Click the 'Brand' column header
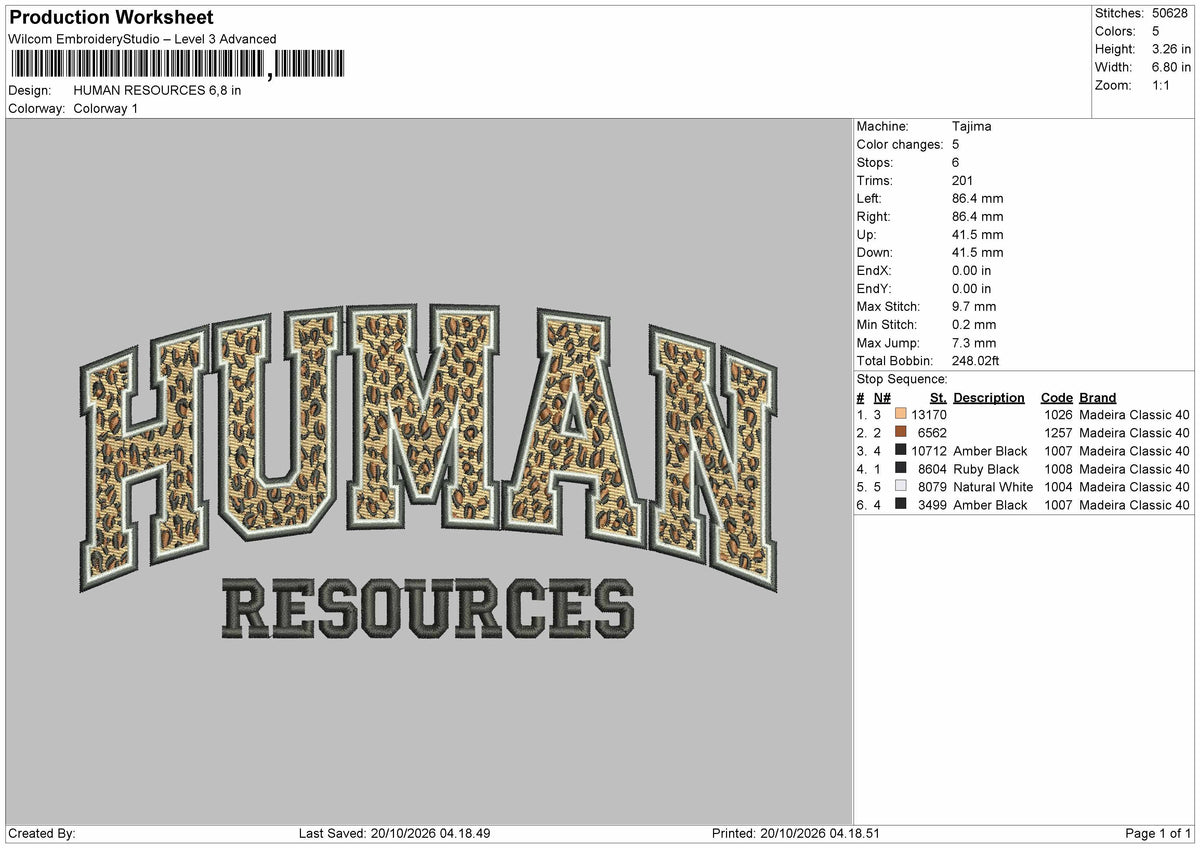Screen dimensions: 1200x848 pyautogui.click(x=1097, y=397)
